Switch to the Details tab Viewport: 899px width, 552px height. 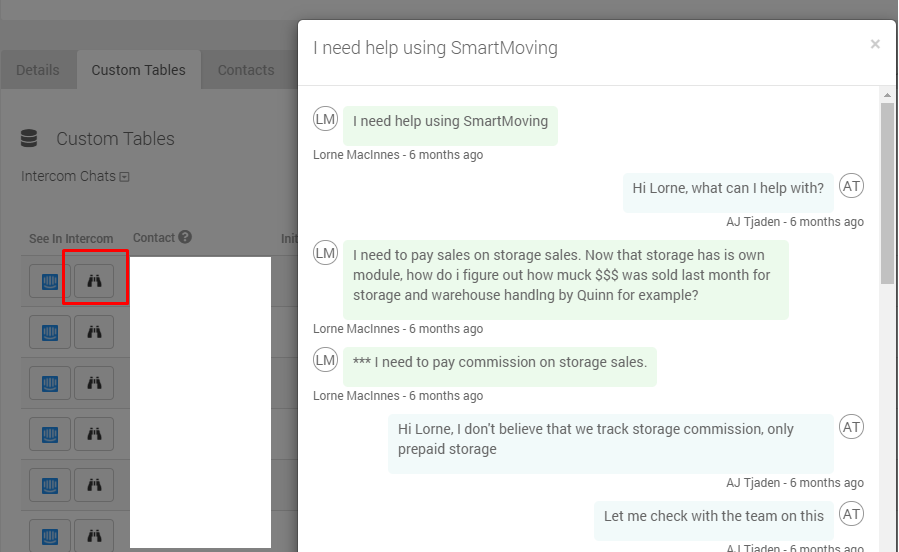[x=38, y=70]
